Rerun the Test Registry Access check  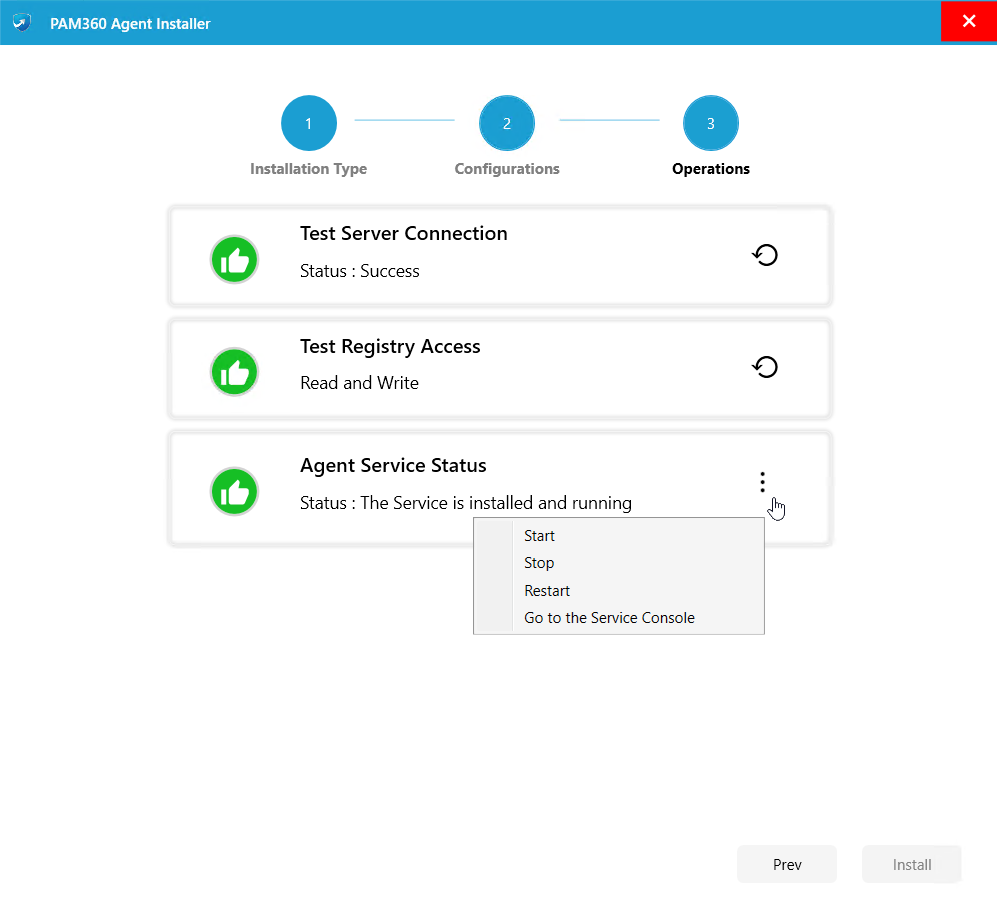click(765, 367)
